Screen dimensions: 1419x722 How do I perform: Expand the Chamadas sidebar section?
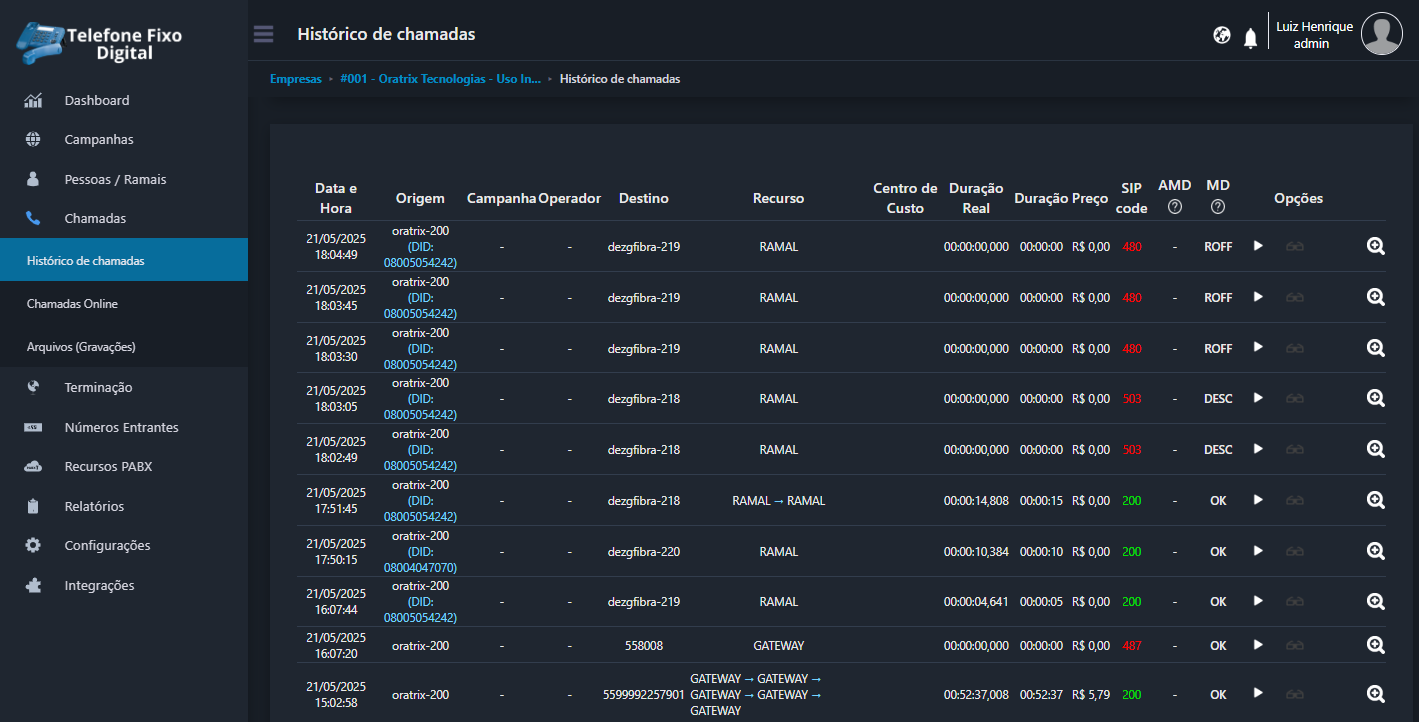click(95, 218)
